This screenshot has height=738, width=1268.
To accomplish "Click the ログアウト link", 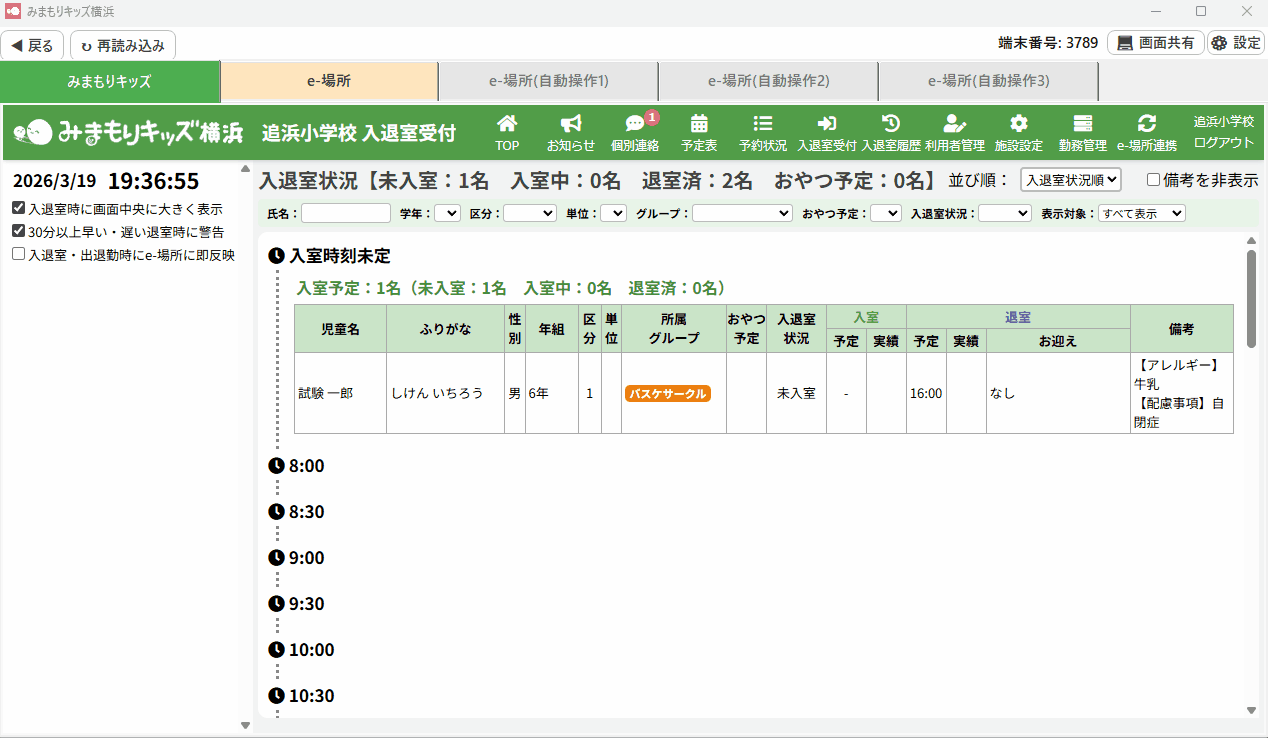I will click(x=1223, y=142).
